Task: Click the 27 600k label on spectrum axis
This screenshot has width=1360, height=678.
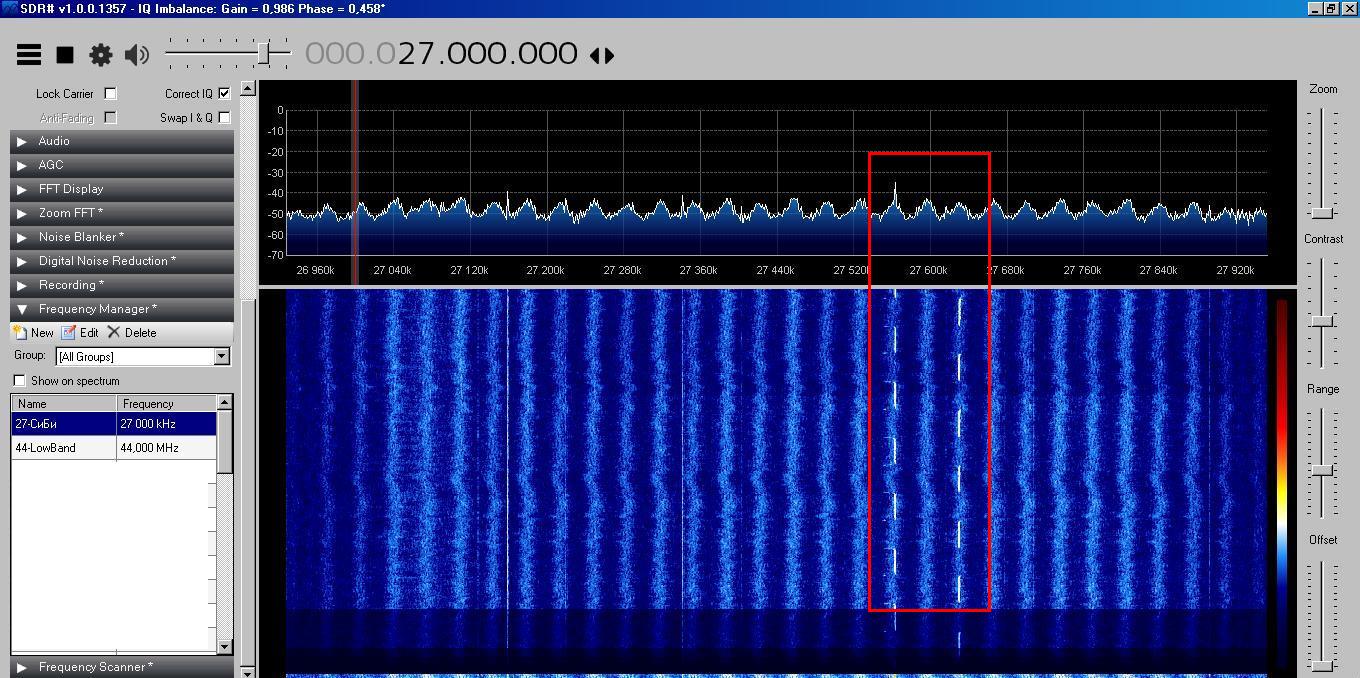Action: (x=927, y=270)
